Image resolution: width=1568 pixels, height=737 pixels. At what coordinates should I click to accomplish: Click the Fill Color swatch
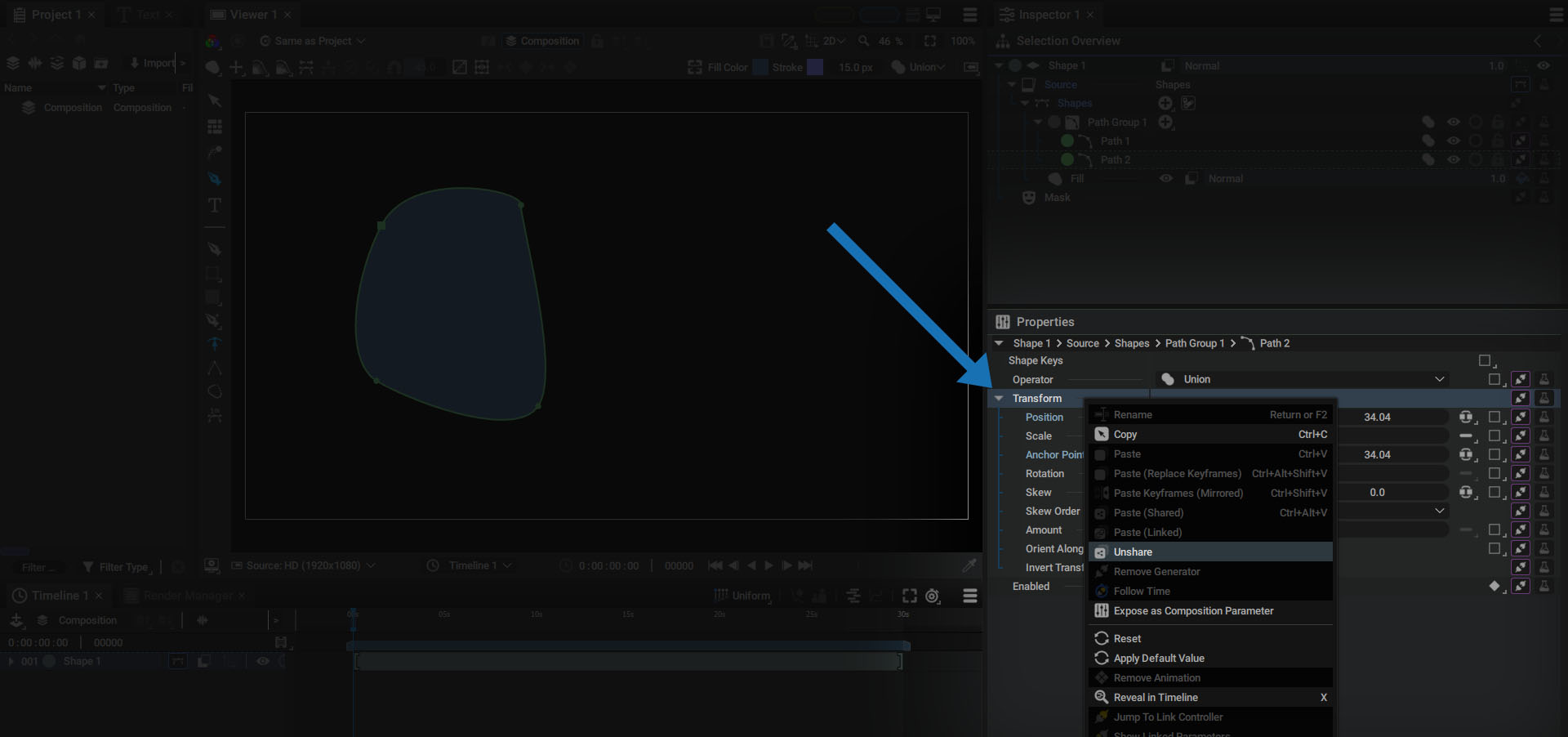(760, 67)
